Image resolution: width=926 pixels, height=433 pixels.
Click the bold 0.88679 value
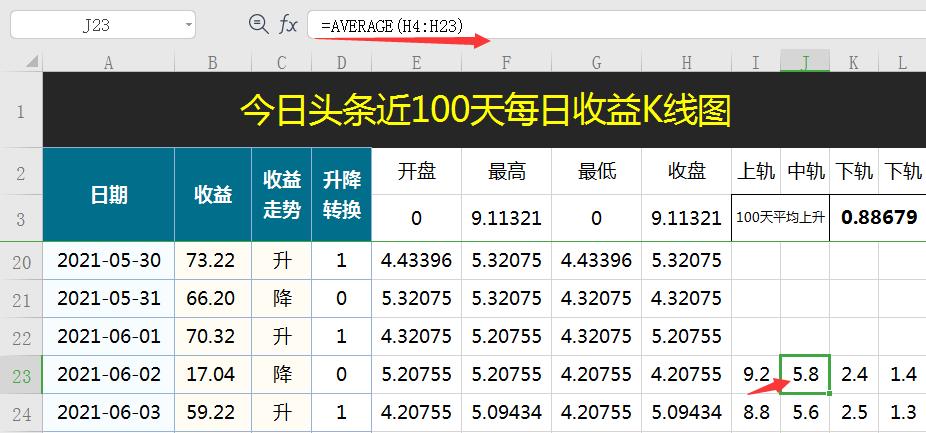tap(878, 218)
